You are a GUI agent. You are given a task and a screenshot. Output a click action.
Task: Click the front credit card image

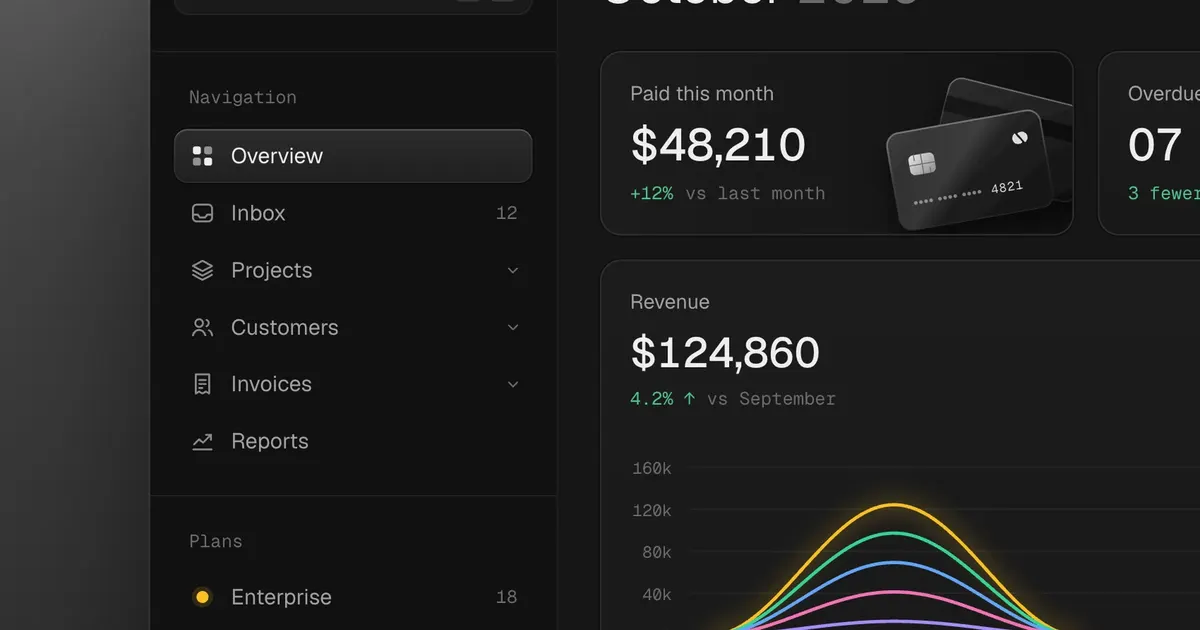pos(968,170)
